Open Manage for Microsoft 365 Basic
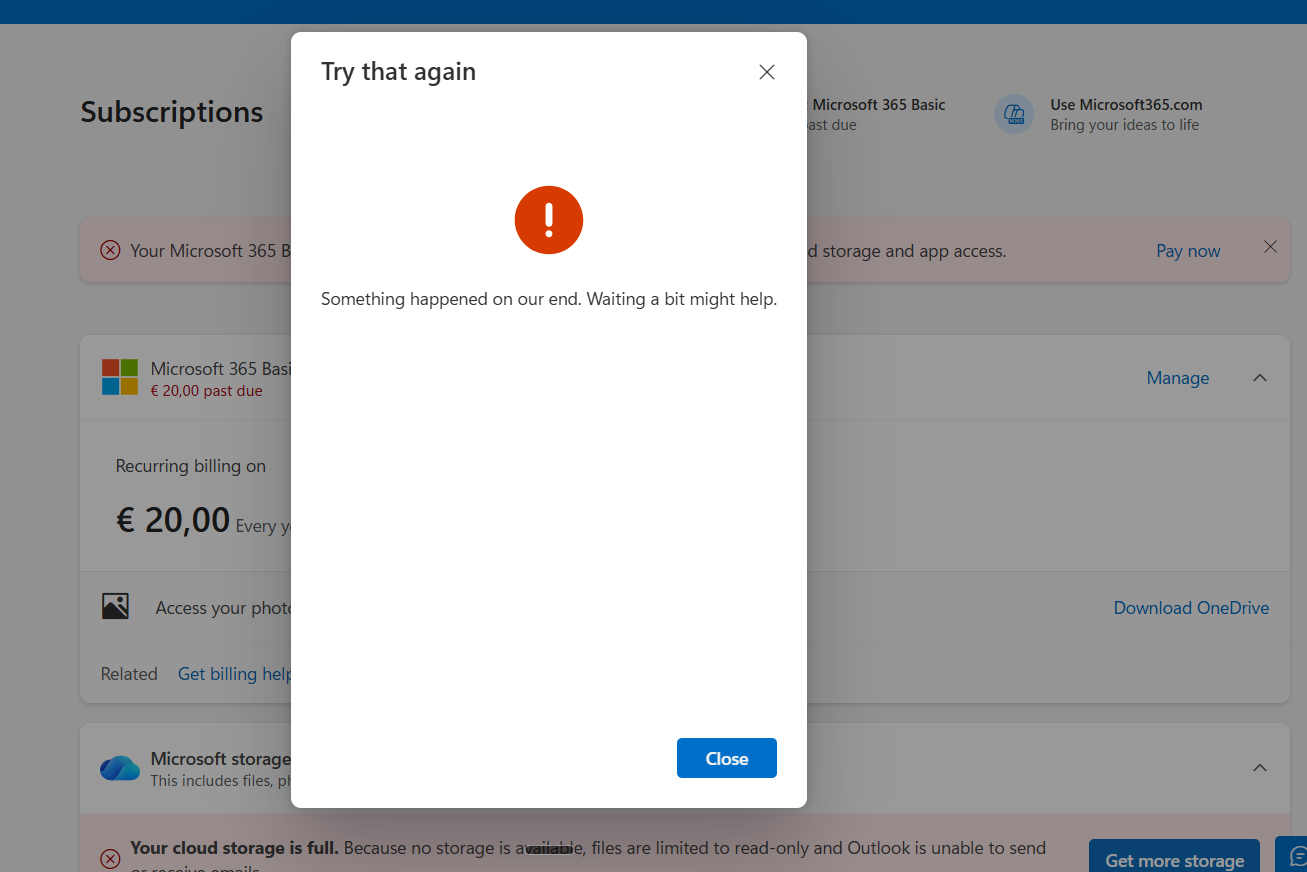This screenshot has height=872, width=1307. pyautogui.click(x=1178, y=378)
